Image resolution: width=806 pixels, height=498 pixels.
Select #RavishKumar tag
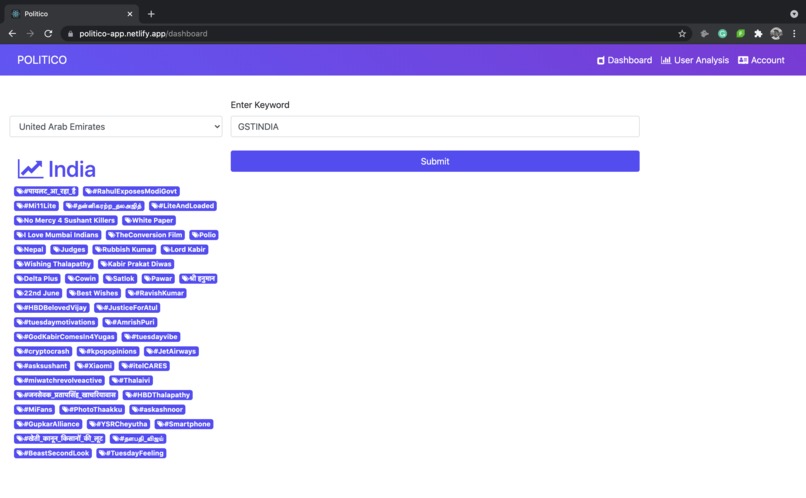[x=156, y=293]
